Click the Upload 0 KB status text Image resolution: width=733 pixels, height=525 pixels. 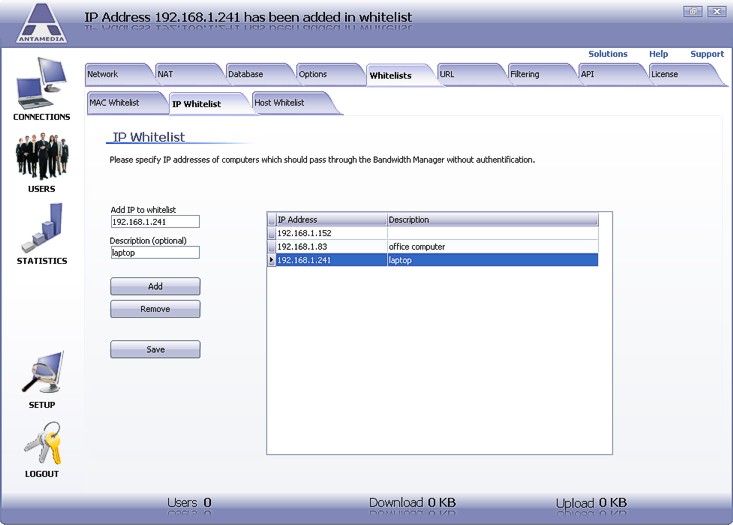[x=591, y=503]
